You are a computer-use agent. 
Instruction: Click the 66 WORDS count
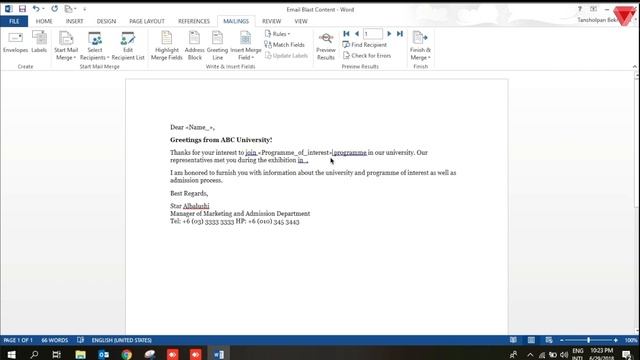tap(55, 340)
